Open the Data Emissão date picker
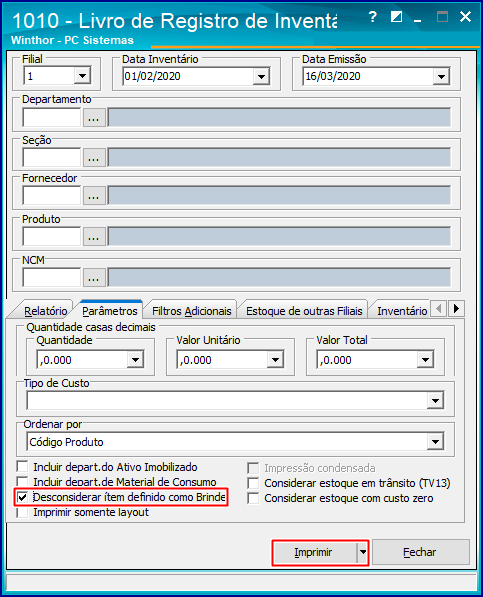The width and height of the screenshot is (483, 597). (441, 77)
